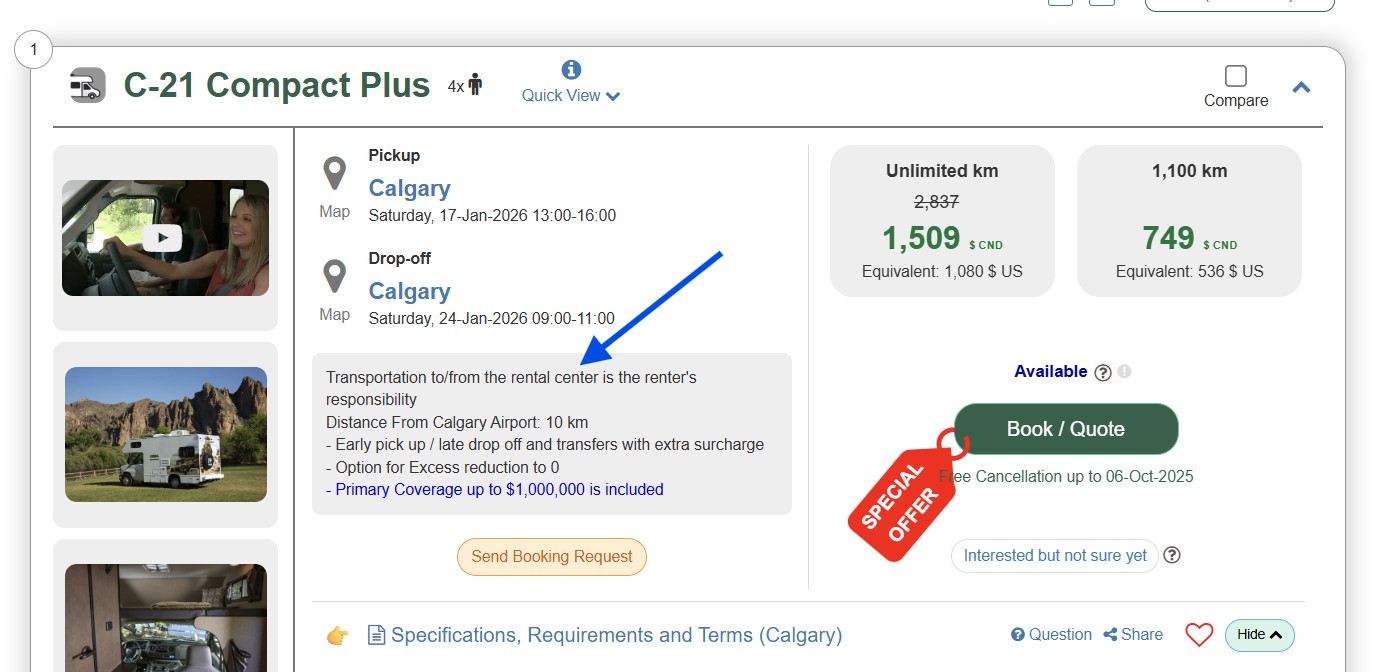Click the Quick View info icon
The height and width of the screenshot is (672, 1375).
tap(571, 70)
